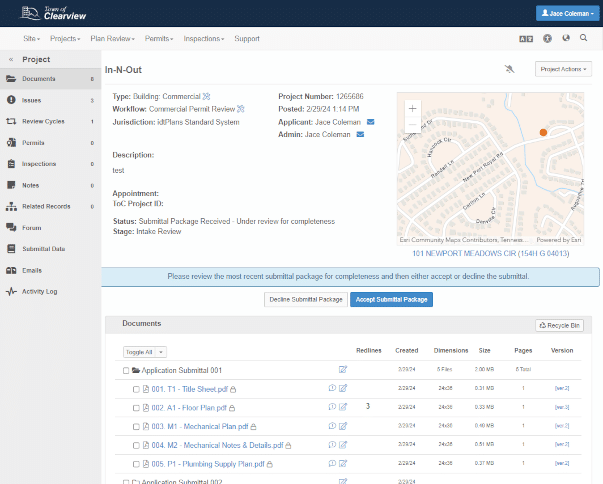Open the 101 Newport Meadows Cir address link
This screenshot has width=603, height=484.
pyautogui.click(x=489, y=254)
